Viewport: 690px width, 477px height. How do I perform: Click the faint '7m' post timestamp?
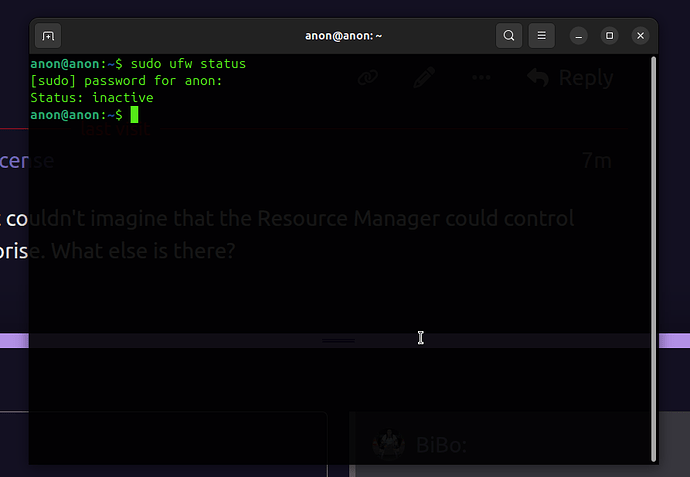tap(597, 160)
